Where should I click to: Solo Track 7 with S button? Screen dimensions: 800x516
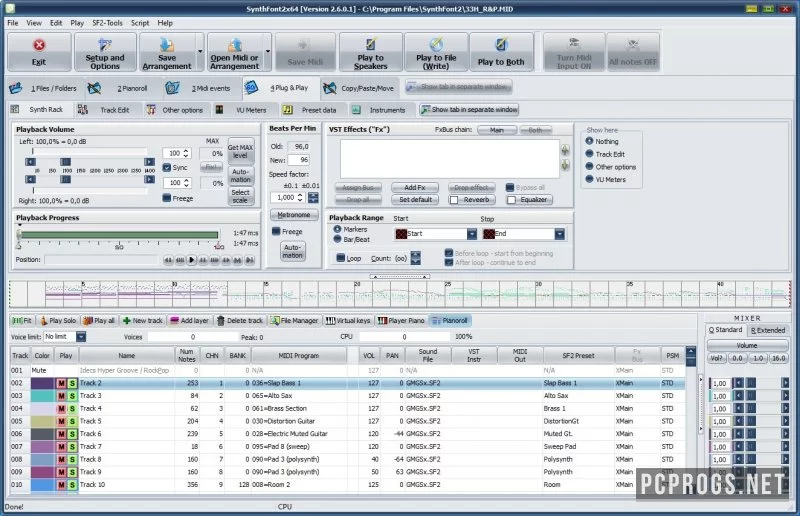pos(72,447)
